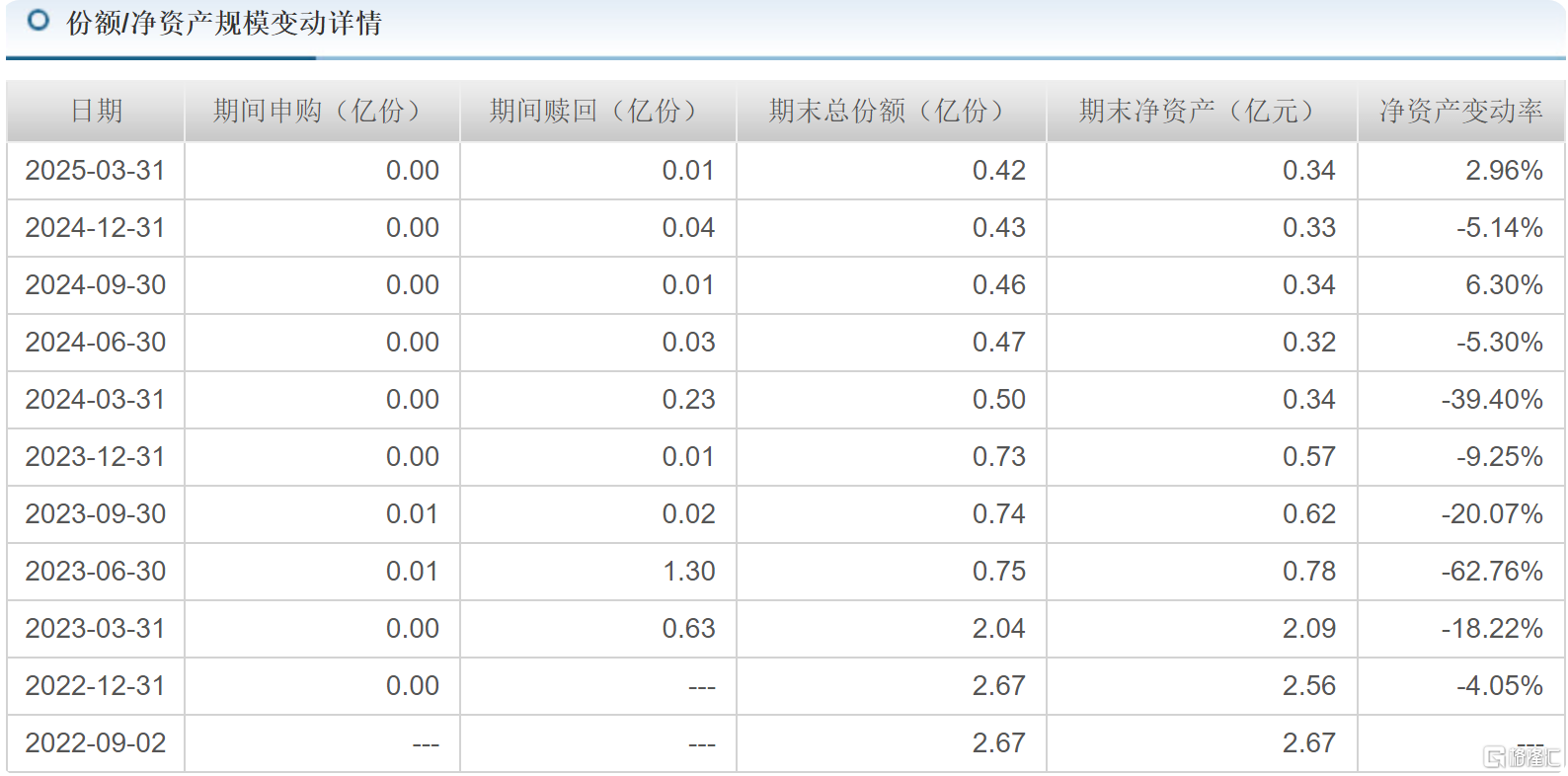
Task: Click net assets 2.56 in 2022-12-31 row
Action: click(x=1309, y=686)
